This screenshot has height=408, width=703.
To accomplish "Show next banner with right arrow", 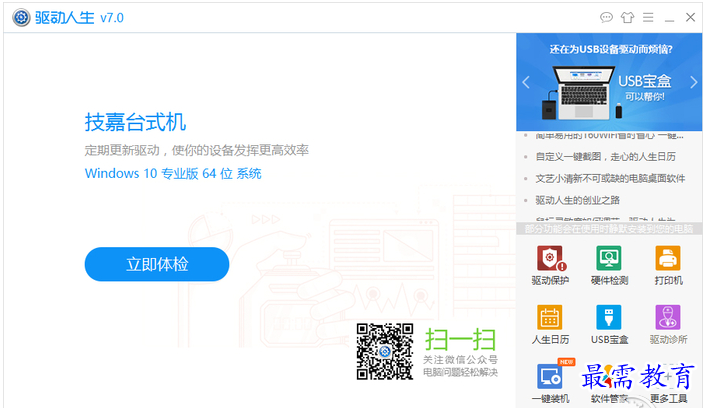I will click(x=693, y=82).
